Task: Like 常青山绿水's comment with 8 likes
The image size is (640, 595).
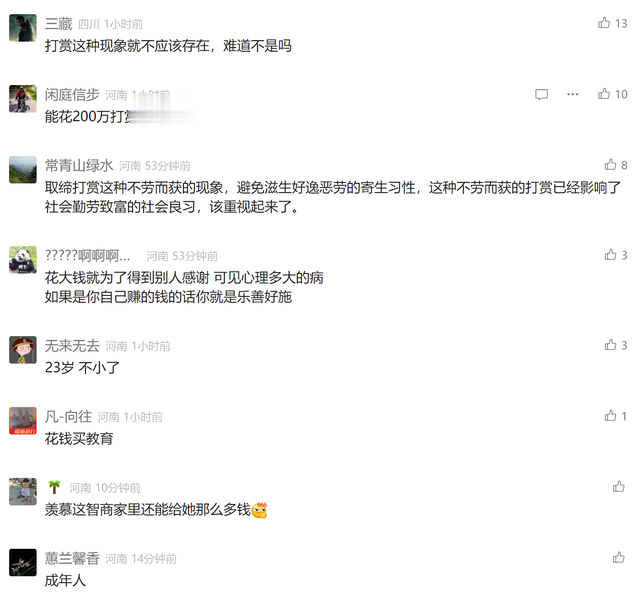Action: pos(610,164)
